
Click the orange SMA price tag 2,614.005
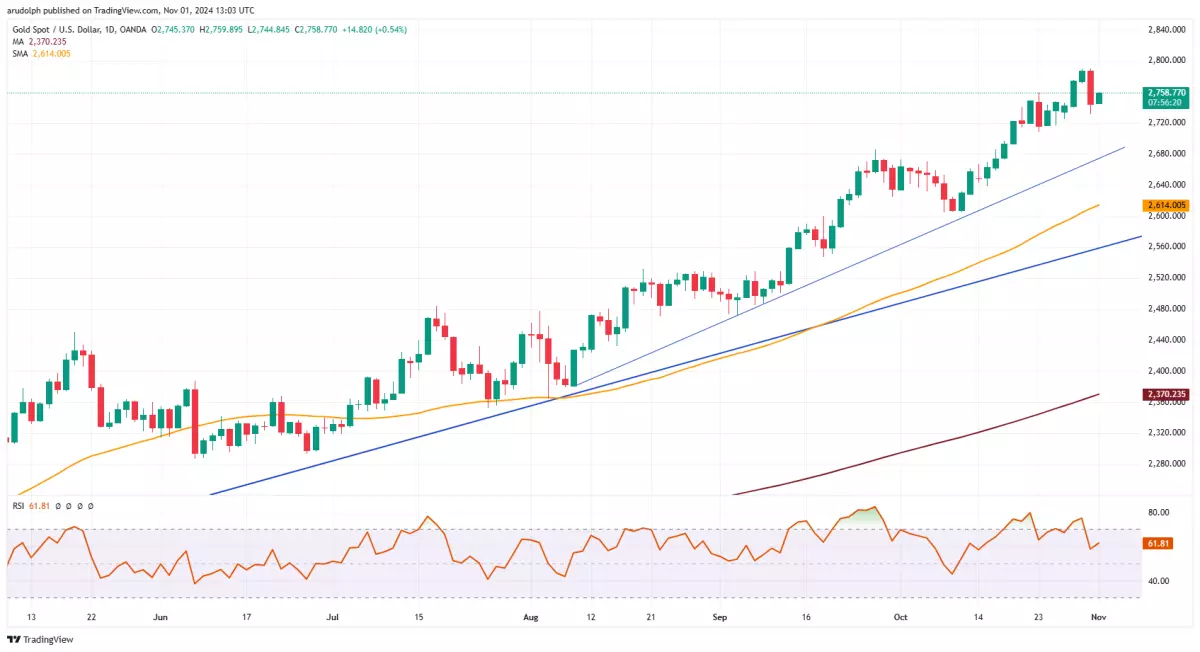(x=1166, y=205)
